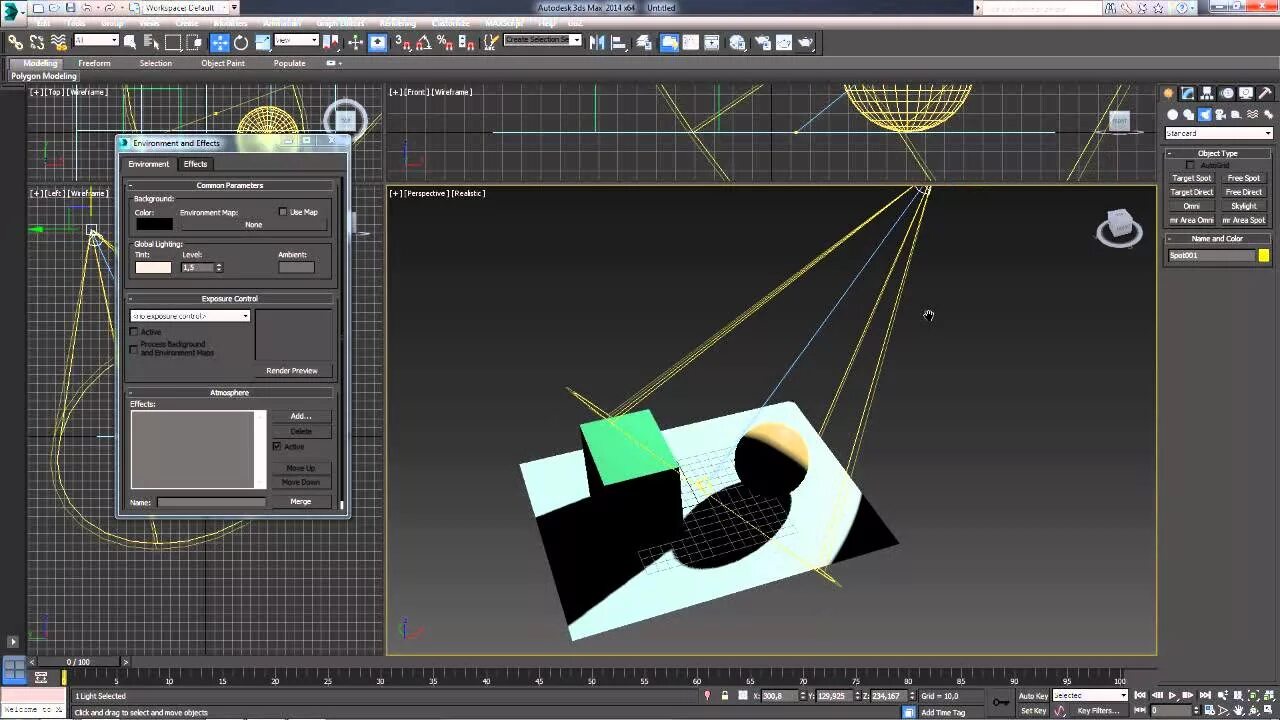Select the Bind to Space Warp tool

(x=59, y=42)
